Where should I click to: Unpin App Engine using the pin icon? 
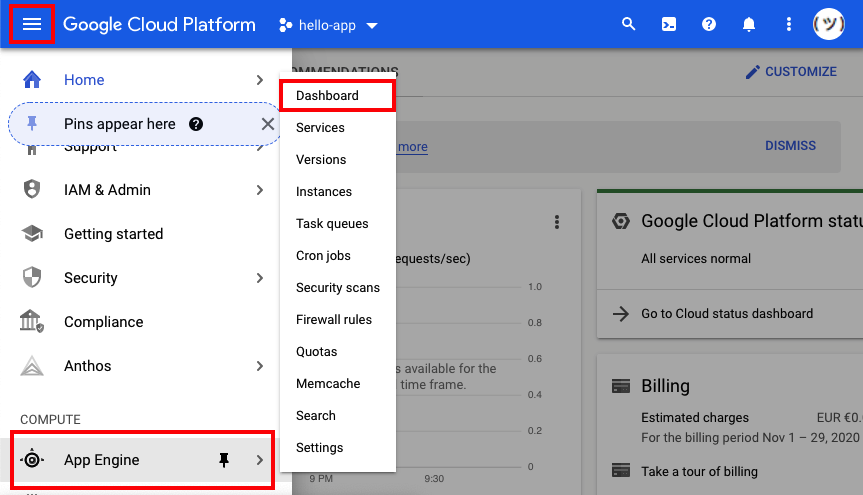pyautogui.click(x=224, y=460)
